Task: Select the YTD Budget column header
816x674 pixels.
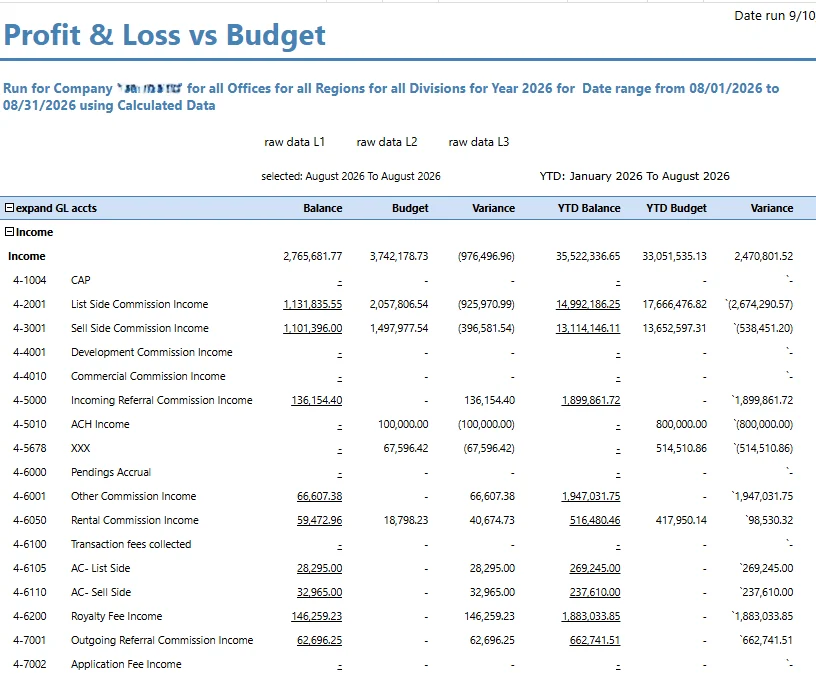Action: tap(677, 208)
